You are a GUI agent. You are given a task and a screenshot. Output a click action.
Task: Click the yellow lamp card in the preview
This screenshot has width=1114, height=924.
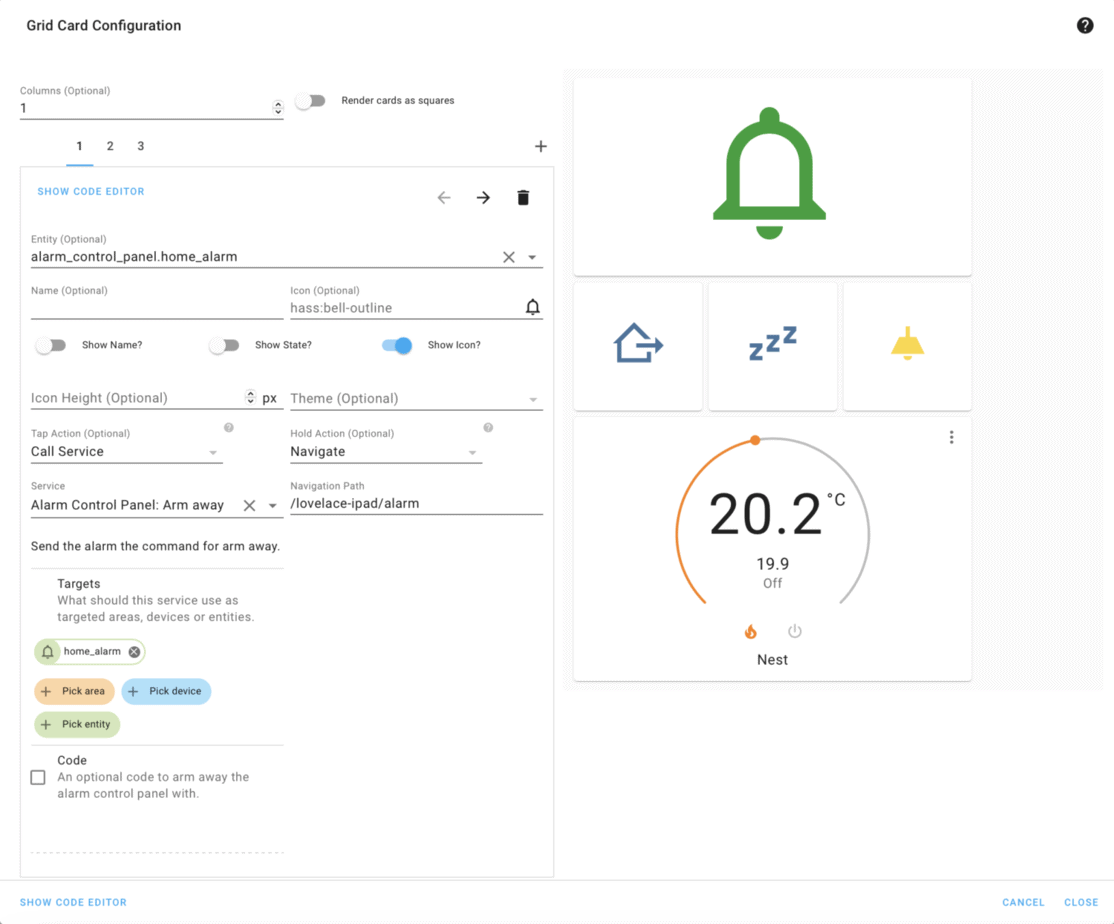click(906, 345)
